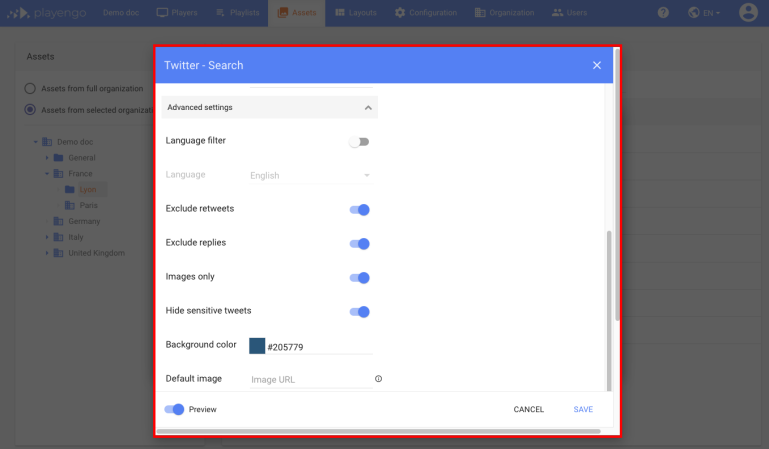Click the Demo doc organization icon in tree
The width and height of the screenshot is (769, 449).
coord(47,142)
